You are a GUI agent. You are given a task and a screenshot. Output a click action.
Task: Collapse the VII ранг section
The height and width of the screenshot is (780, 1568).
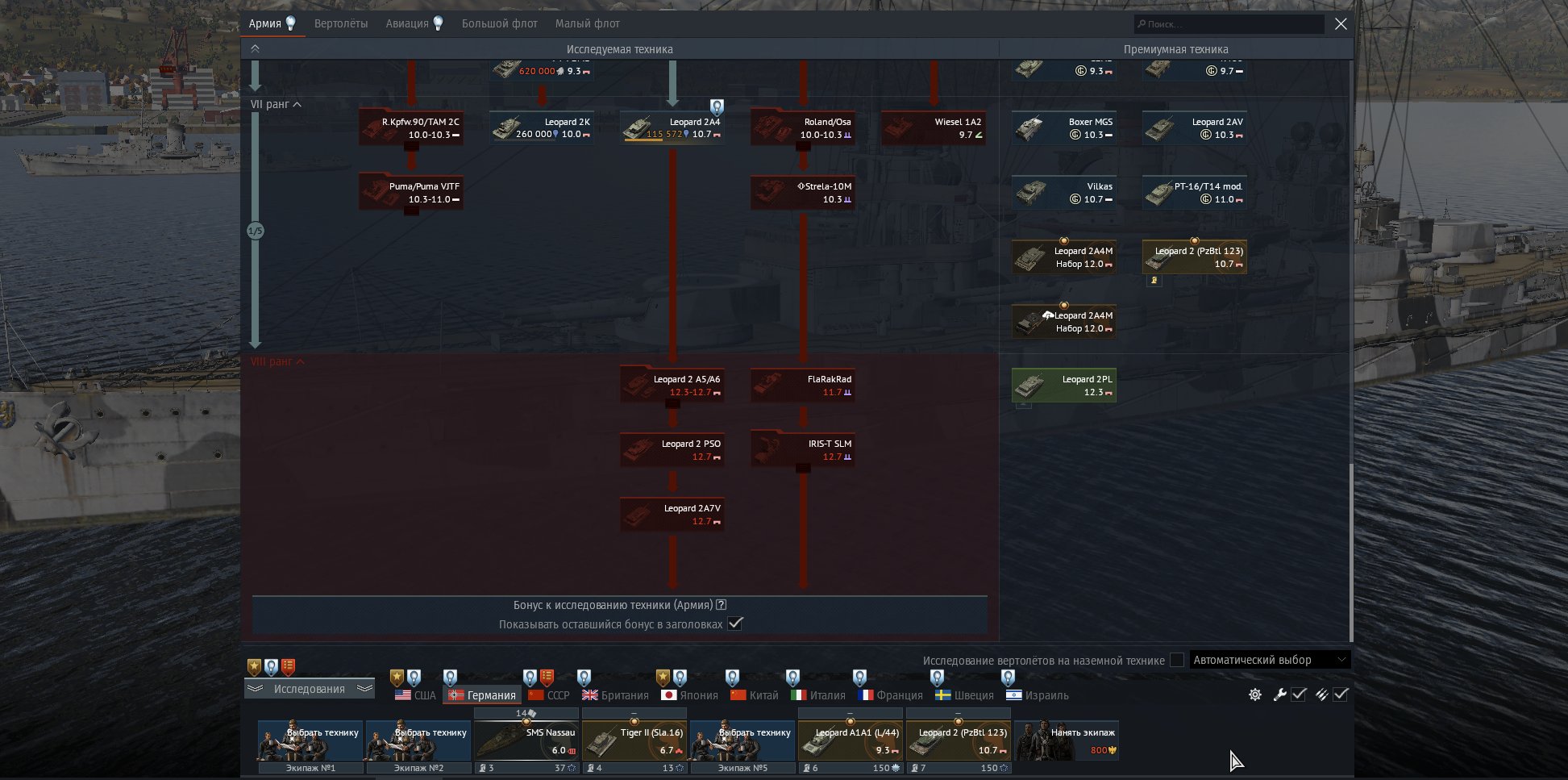(x=276, y=105)
